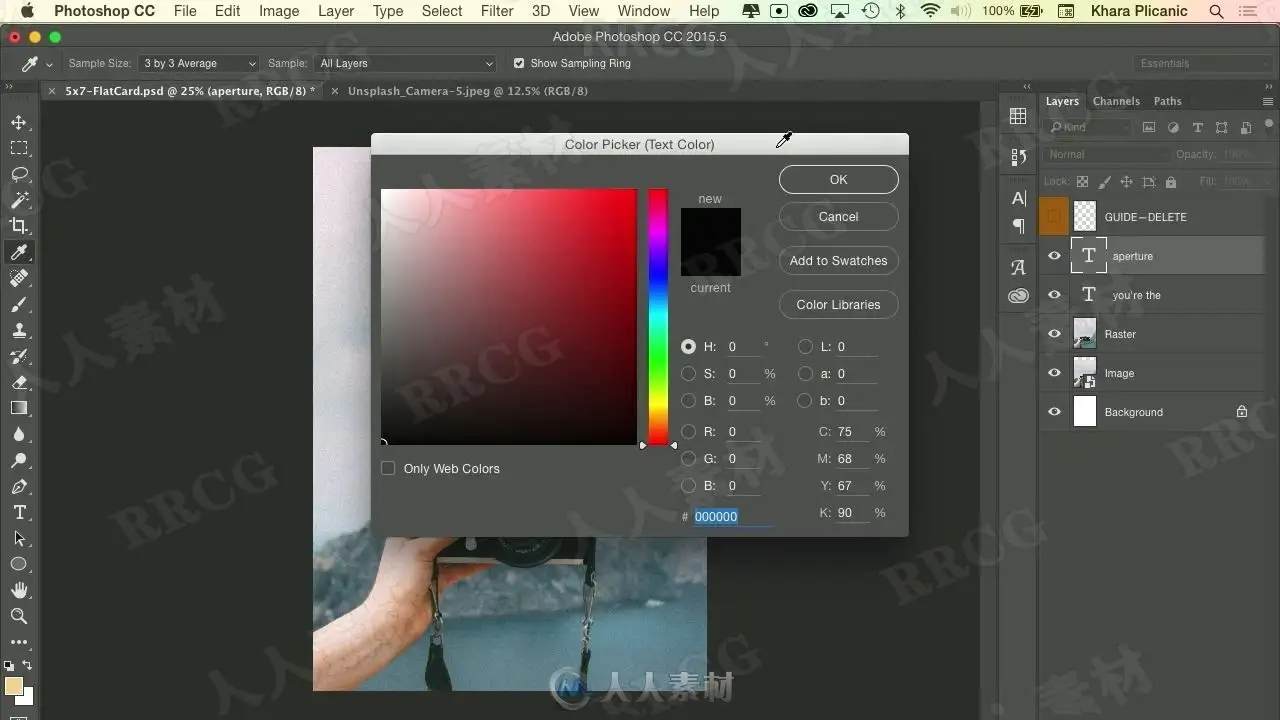Viewport: 1280px width, 720px height.
Task: Open the File menu
Action: (x=185, y=11)
